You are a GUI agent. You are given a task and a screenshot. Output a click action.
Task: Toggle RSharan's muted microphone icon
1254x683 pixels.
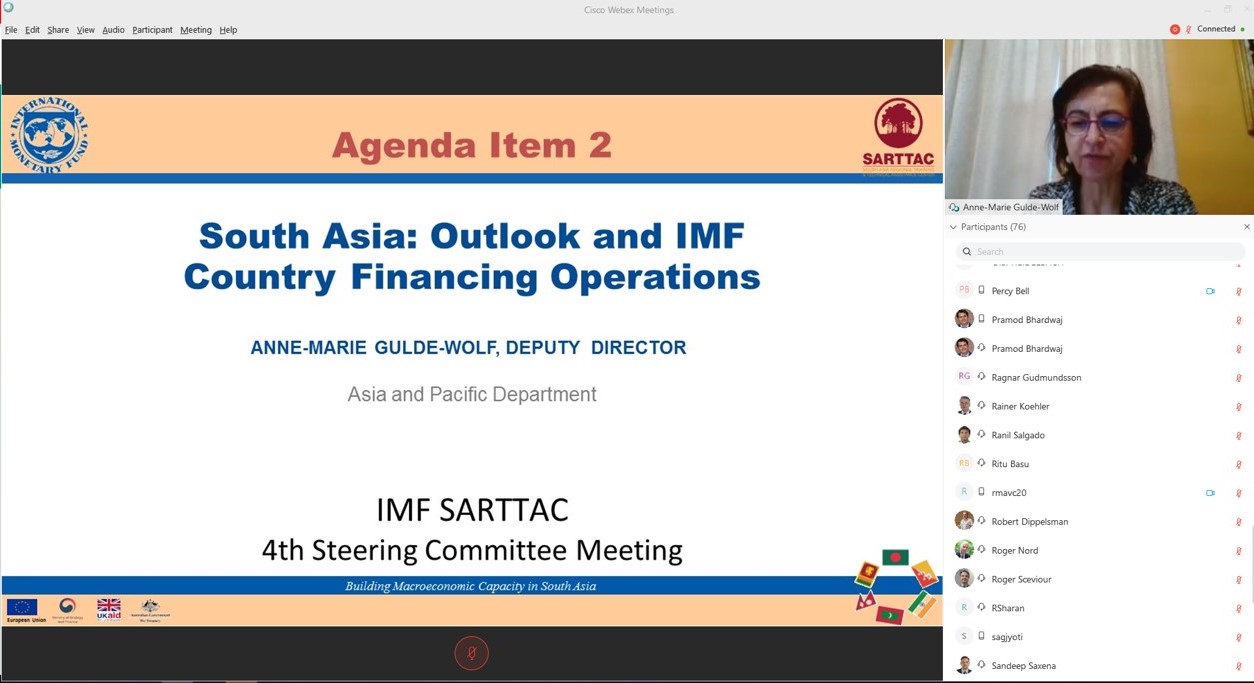click(1239, 609)
